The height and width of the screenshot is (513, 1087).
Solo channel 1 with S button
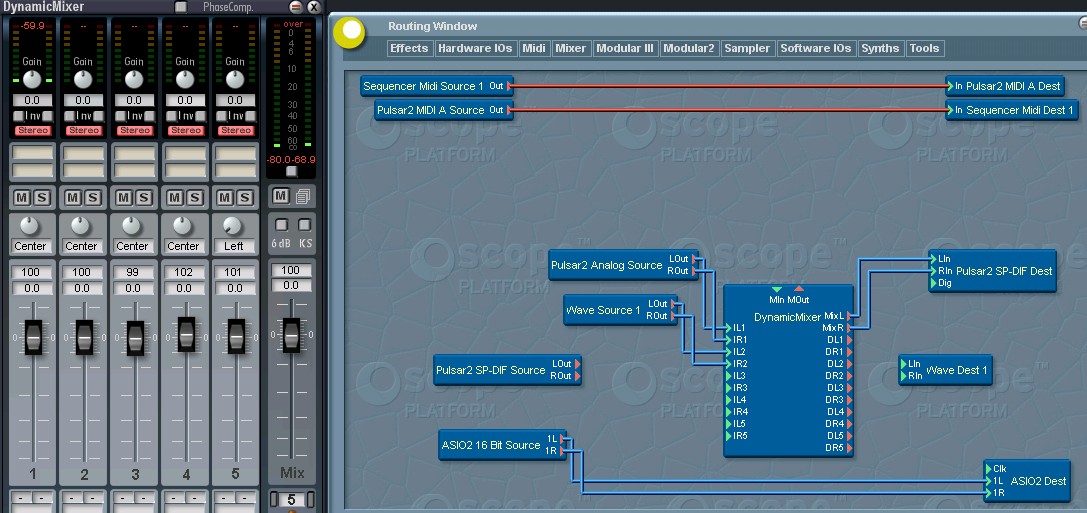tap(42, 198)
